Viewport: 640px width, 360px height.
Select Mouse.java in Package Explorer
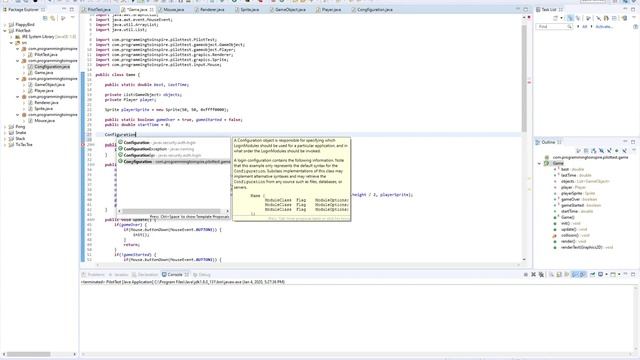[44, 121]
